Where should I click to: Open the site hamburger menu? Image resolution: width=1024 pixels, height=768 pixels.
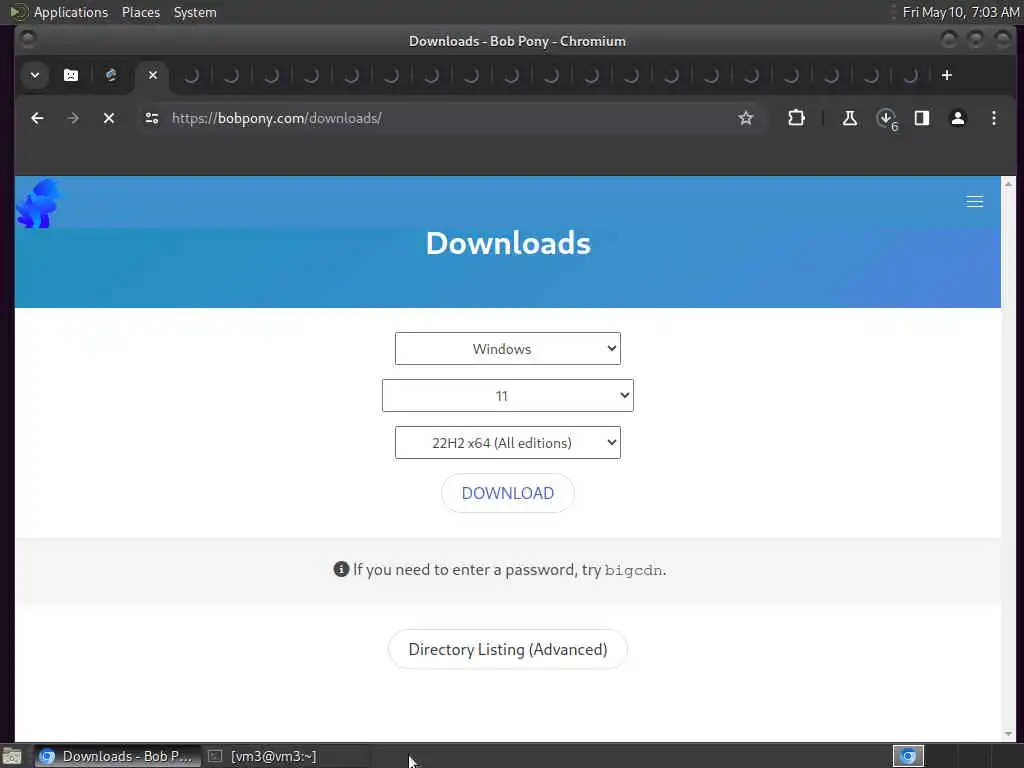pyautogui.click(x=974, y=201)
